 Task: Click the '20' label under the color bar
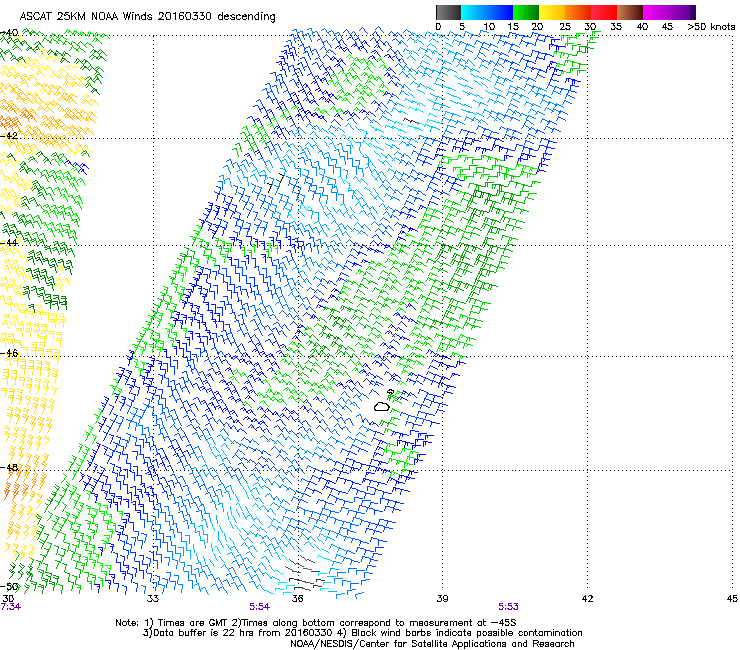(537, 27)
